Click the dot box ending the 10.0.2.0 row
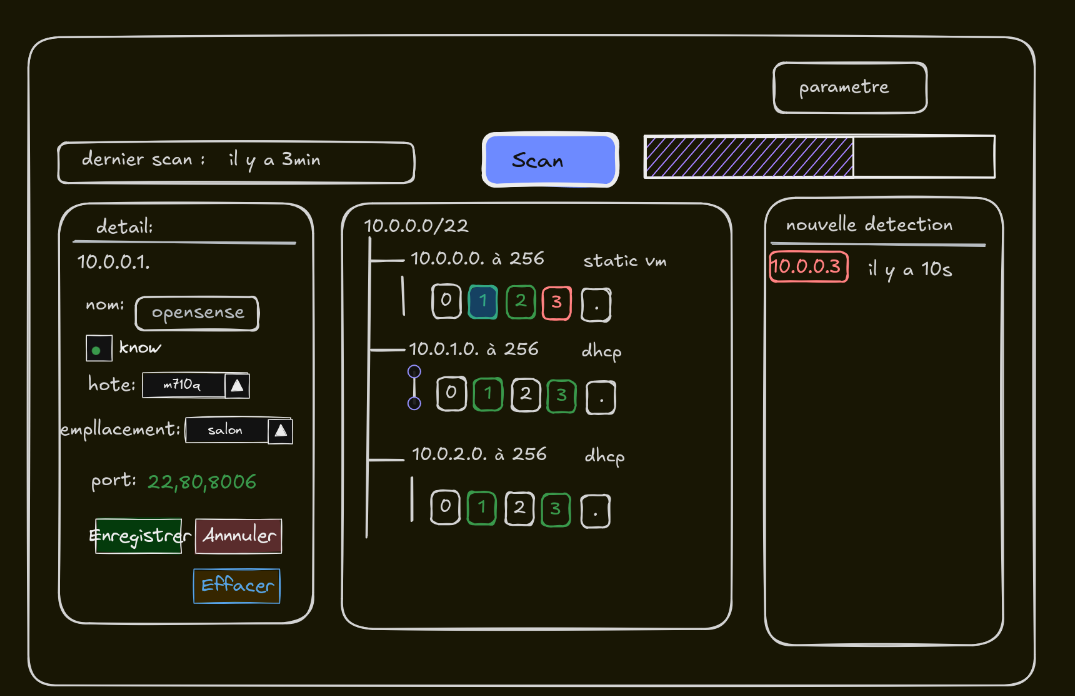This screenshot has width=1075, height=696. [595, 511]
